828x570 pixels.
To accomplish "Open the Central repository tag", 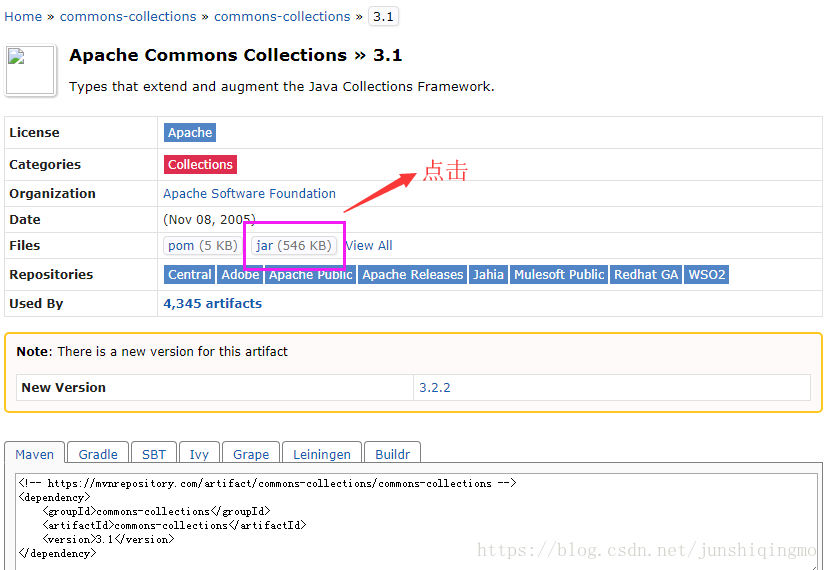I will [x=190, y=275].
